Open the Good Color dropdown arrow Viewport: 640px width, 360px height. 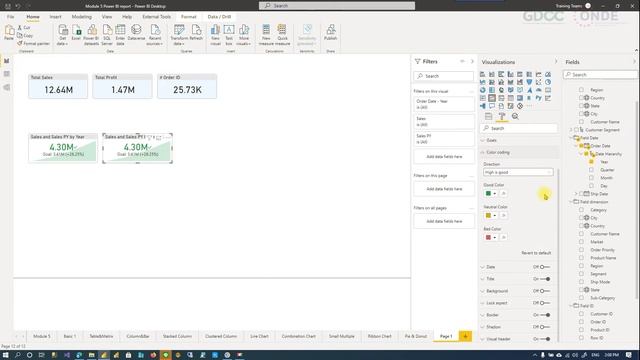pos(495,193)
